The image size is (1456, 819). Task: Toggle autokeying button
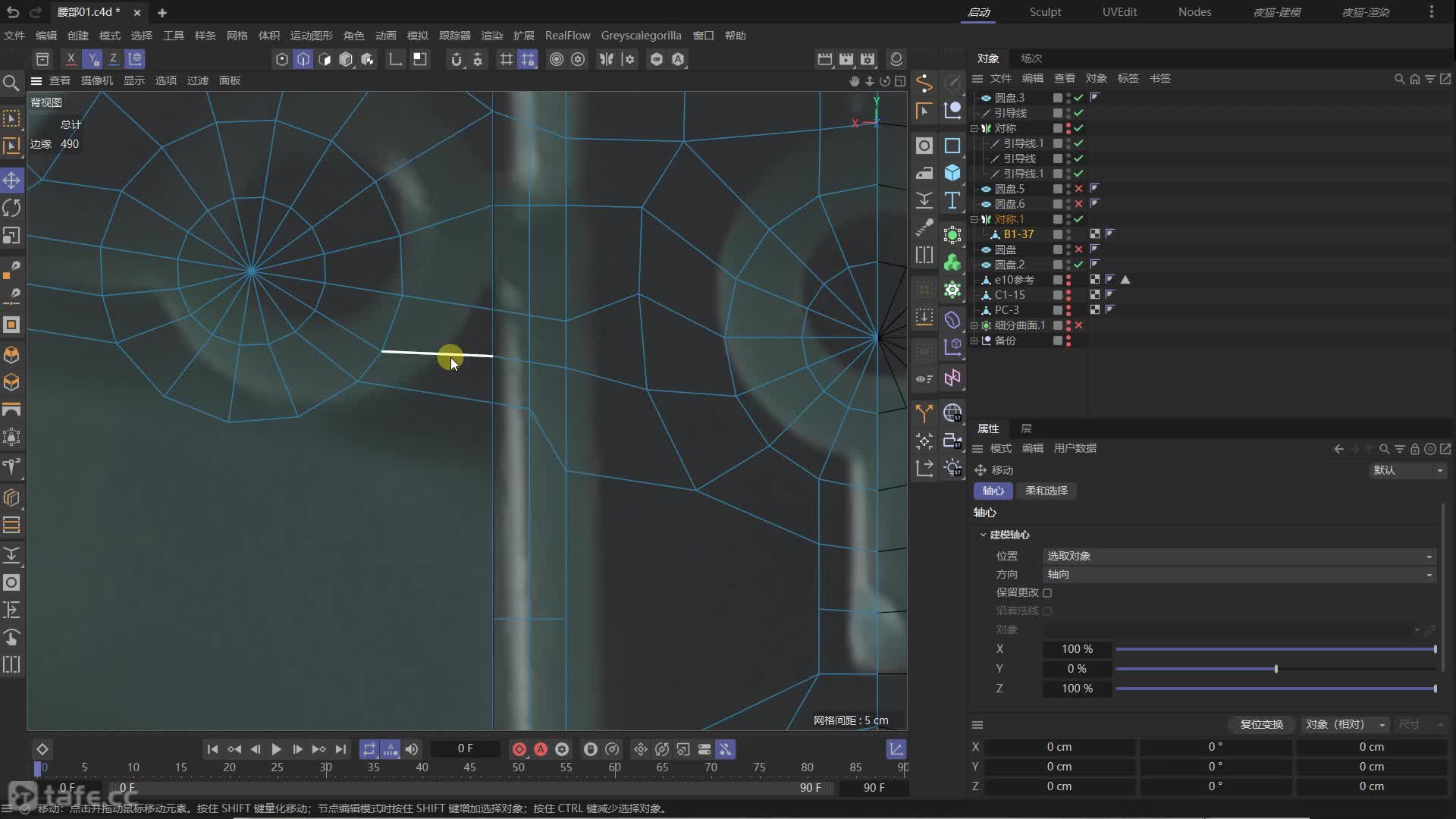click(541, 749)
